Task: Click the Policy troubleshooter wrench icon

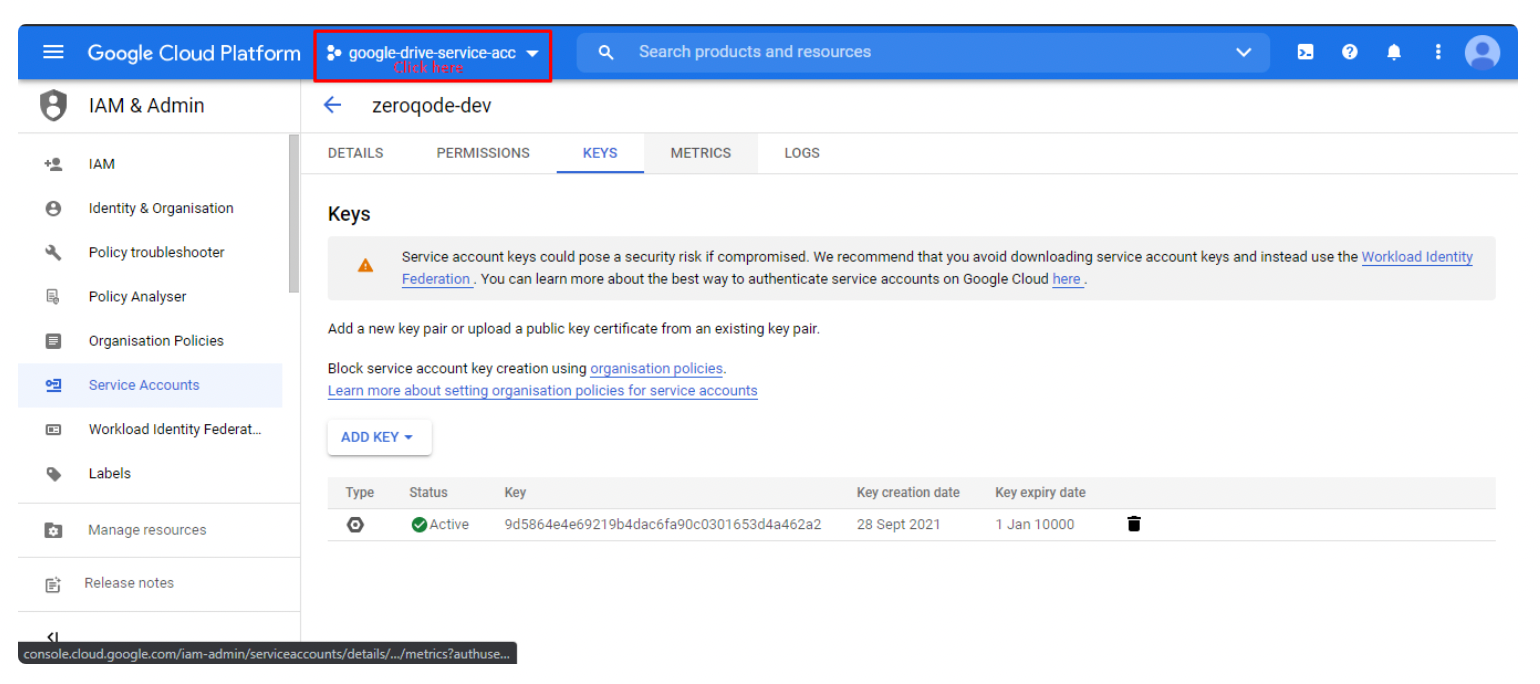Action: pyautogui.click(x=54, y=252)
